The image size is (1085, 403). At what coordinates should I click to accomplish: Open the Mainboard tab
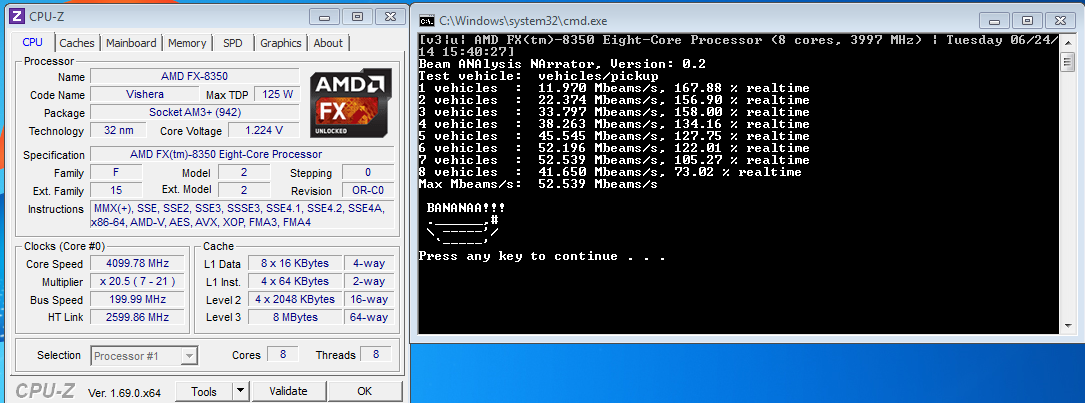(131, 43)
